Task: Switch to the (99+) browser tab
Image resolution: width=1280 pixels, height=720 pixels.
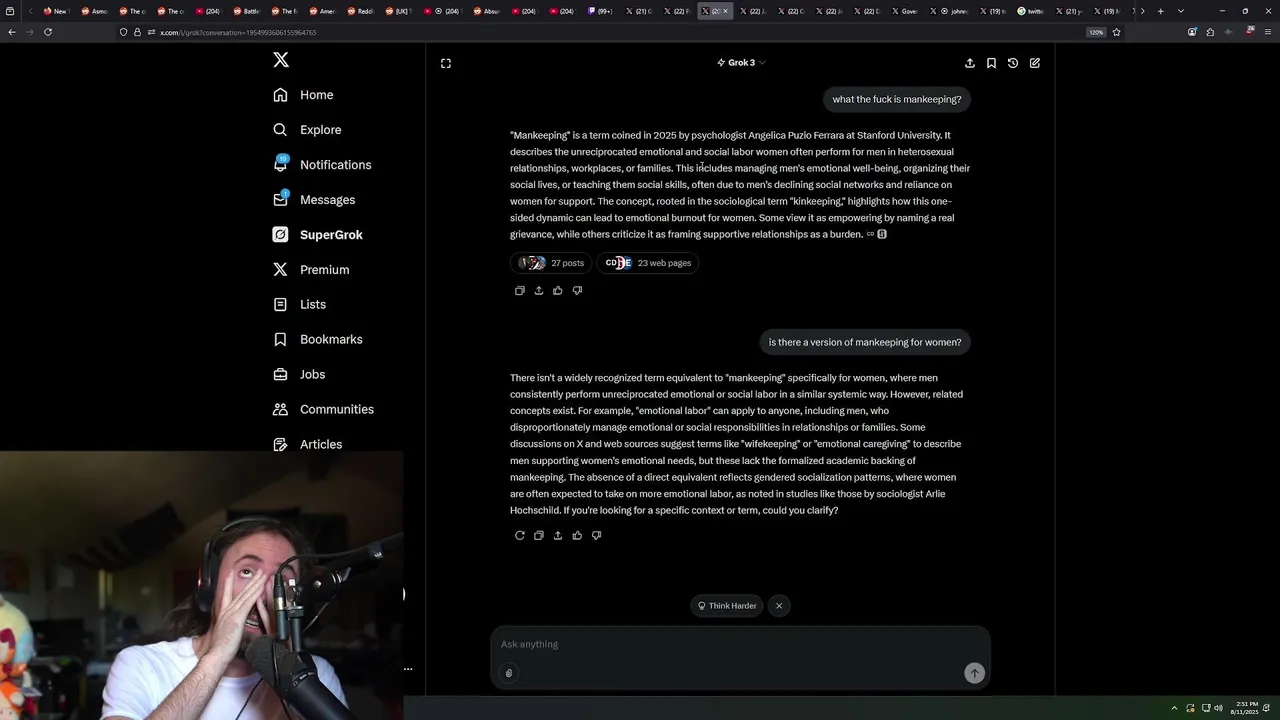Action: 600,11
